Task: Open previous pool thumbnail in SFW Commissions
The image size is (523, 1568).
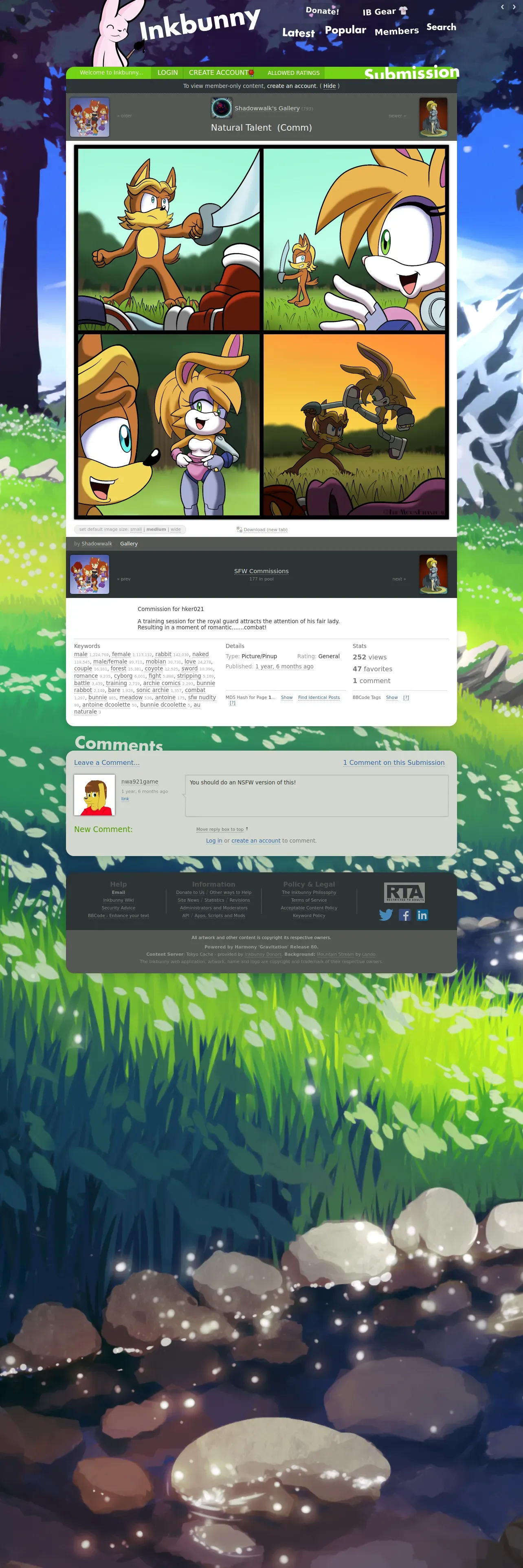Action: 90,574
